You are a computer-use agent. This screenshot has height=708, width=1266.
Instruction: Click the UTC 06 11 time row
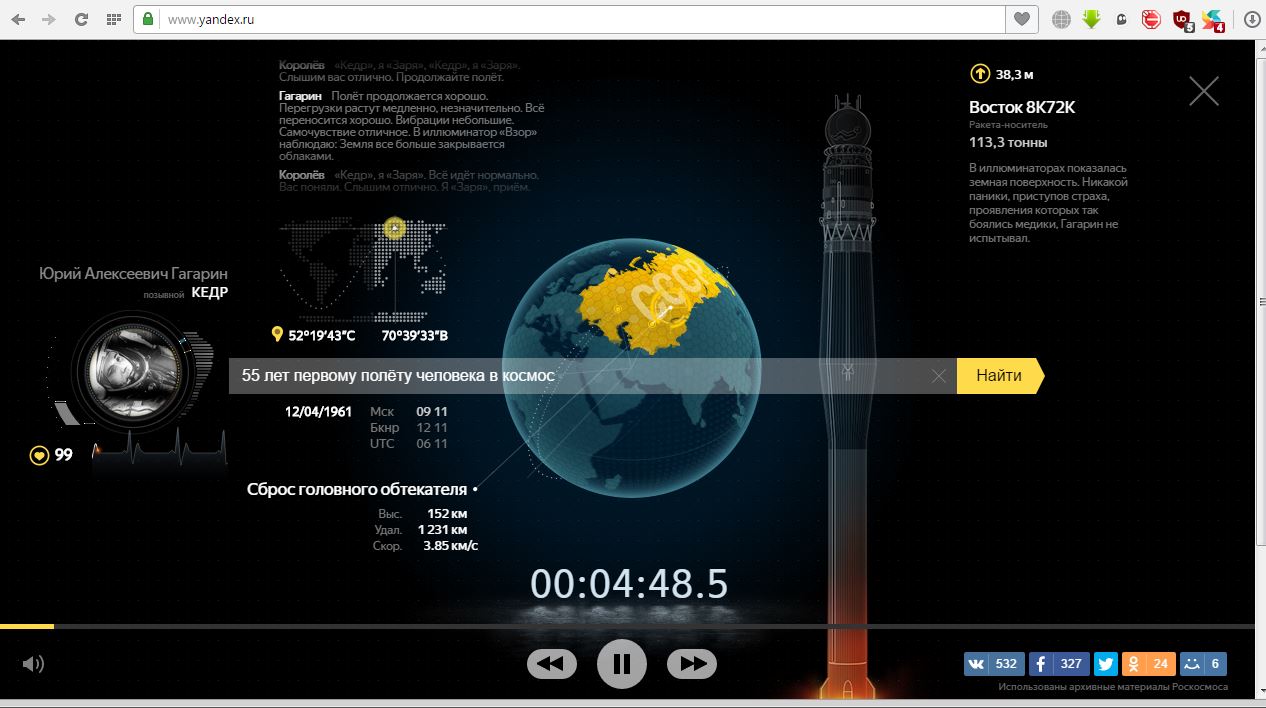click(x=408, y=443)
